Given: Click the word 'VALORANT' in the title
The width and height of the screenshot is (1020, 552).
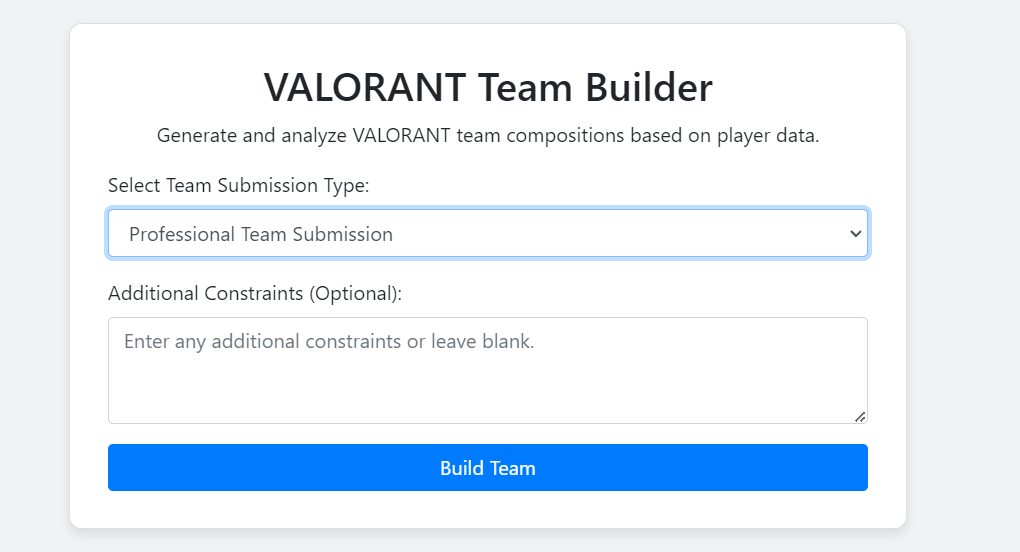Looking at the screenshot, I should tap(365, 88).
